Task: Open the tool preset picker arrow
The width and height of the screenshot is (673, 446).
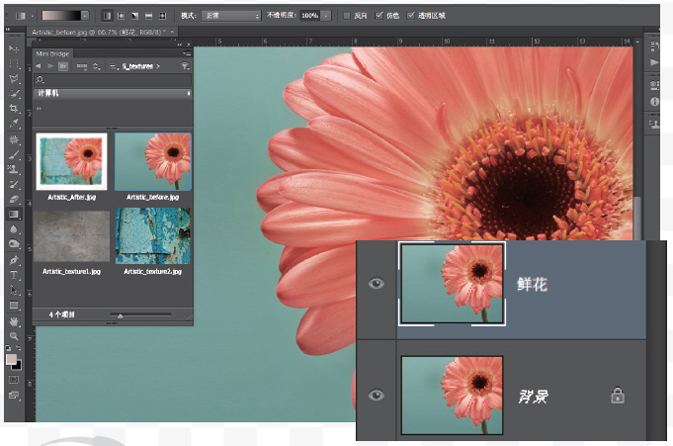Action: point(32,16)
